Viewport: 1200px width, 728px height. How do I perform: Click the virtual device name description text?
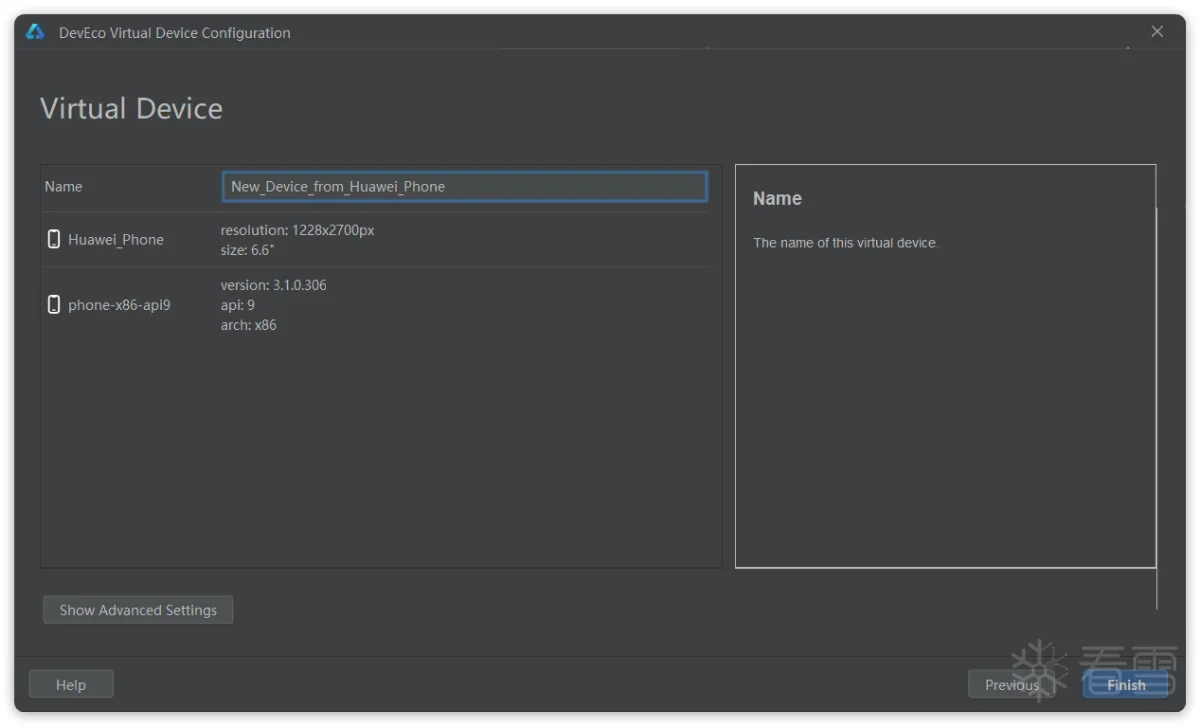[845, 243]
